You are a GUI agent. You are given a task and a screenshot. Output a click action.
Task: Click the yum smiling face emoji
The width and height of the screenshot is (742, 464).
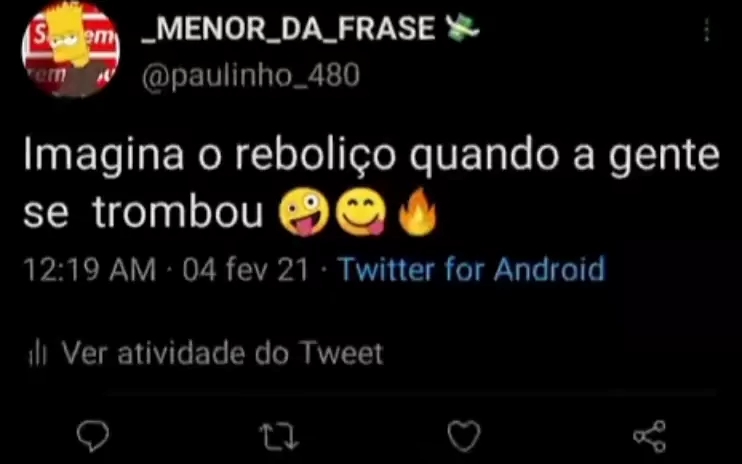click(361, 212)
